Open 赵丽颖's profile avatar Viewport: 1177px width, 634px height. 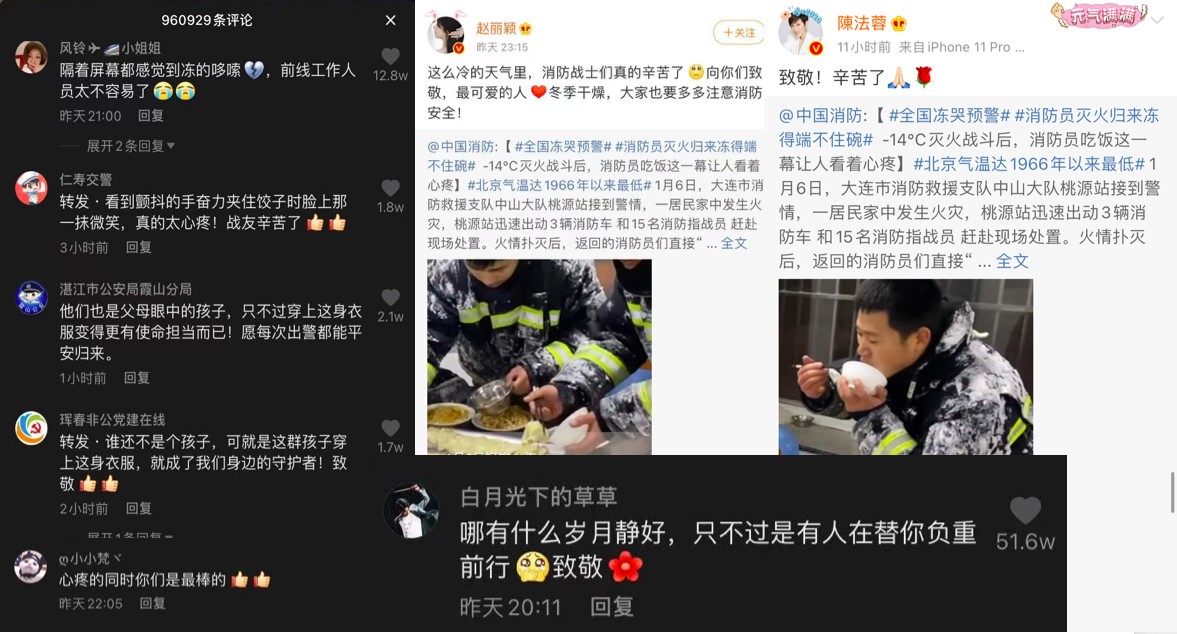pyautogui.click(x=446, y=34)
